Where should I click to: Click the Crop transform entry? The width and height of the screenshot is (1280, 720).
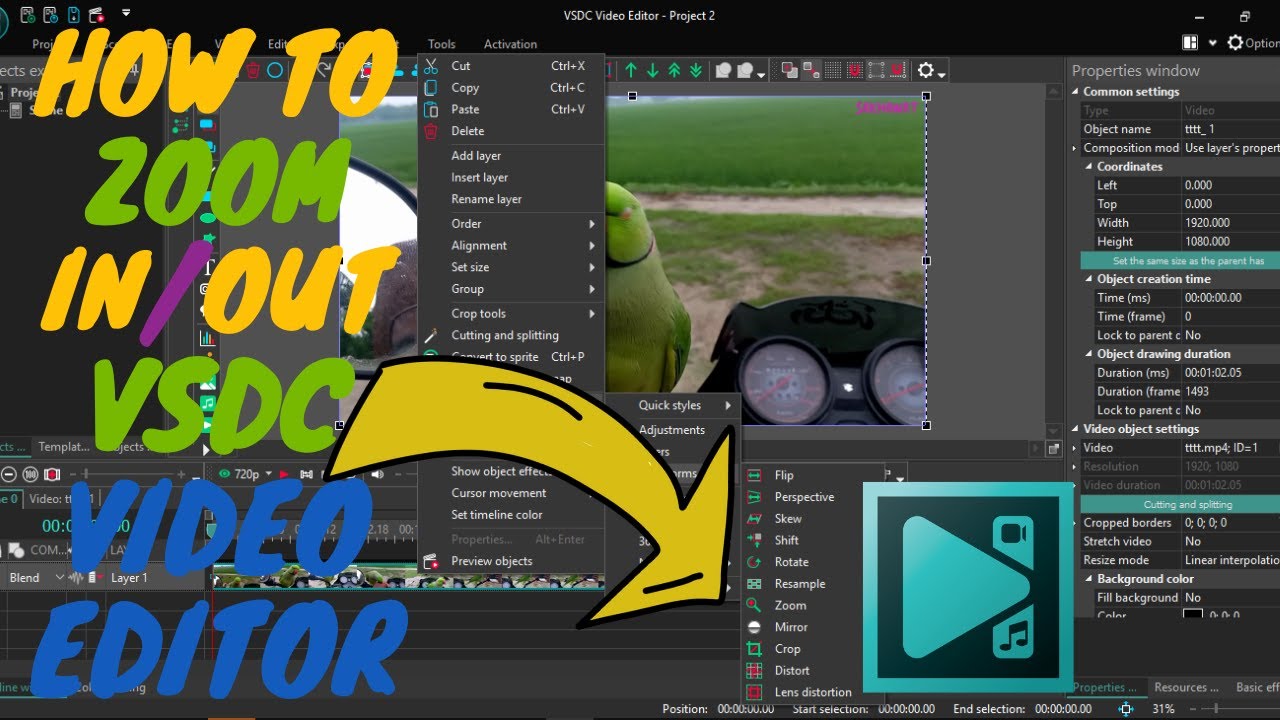(787, 649)
